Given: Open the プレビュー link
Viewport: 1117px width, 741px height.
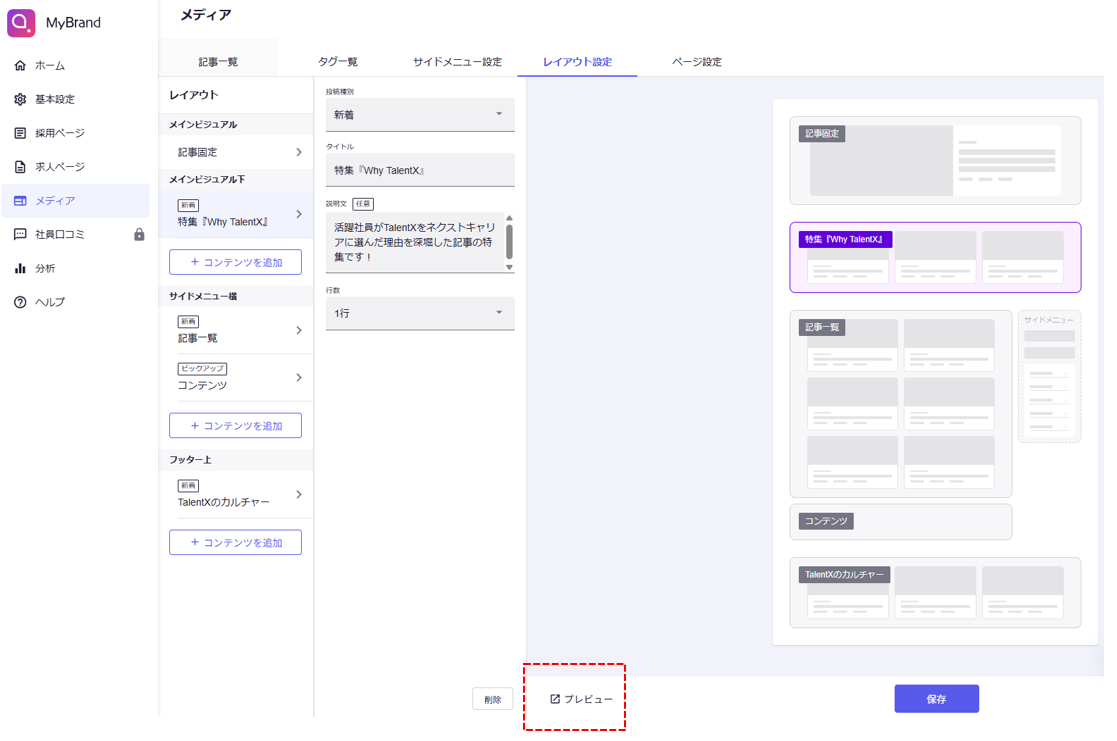Looking at the screenshot, I should (x=581, y=699).
